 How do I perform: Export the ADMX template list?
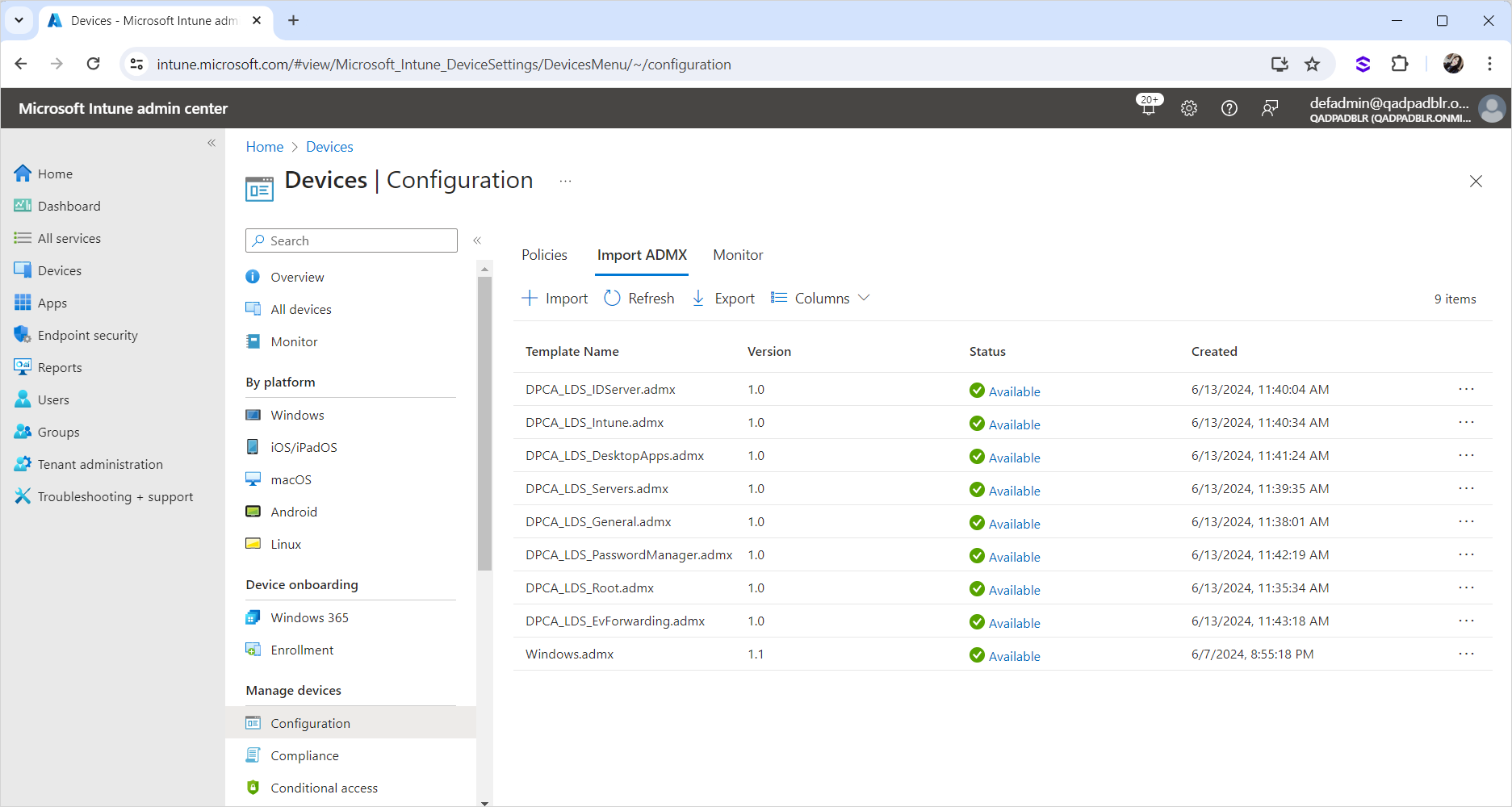(x=723, y=298)
